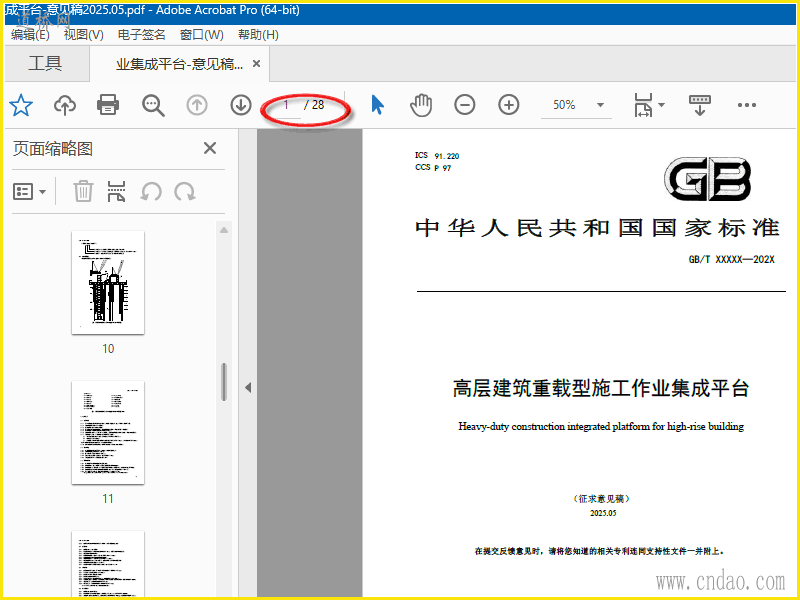Viewport: 800px width, 600px height.
Task: Close the document tab
Action: pos(257,64)
